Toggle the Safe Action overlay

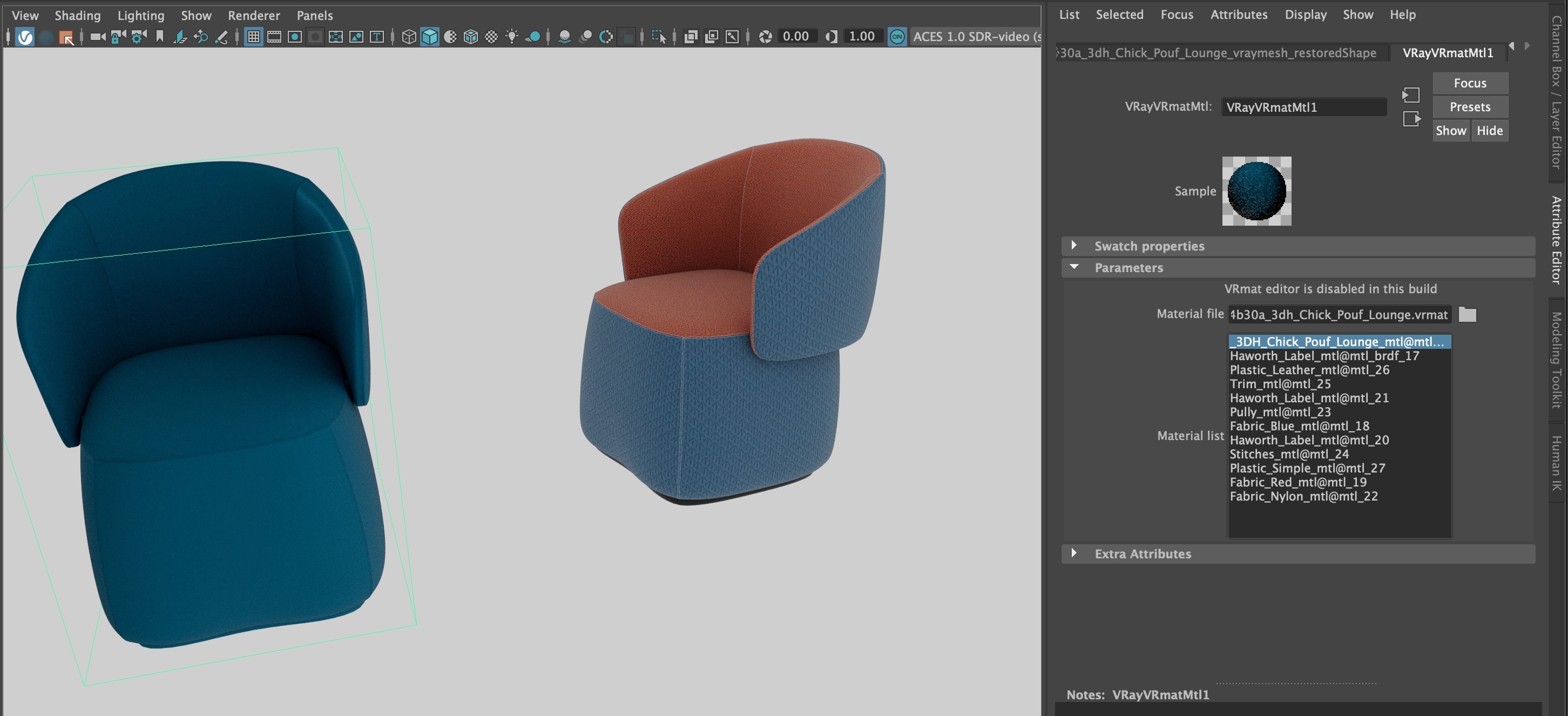(356, 37)
